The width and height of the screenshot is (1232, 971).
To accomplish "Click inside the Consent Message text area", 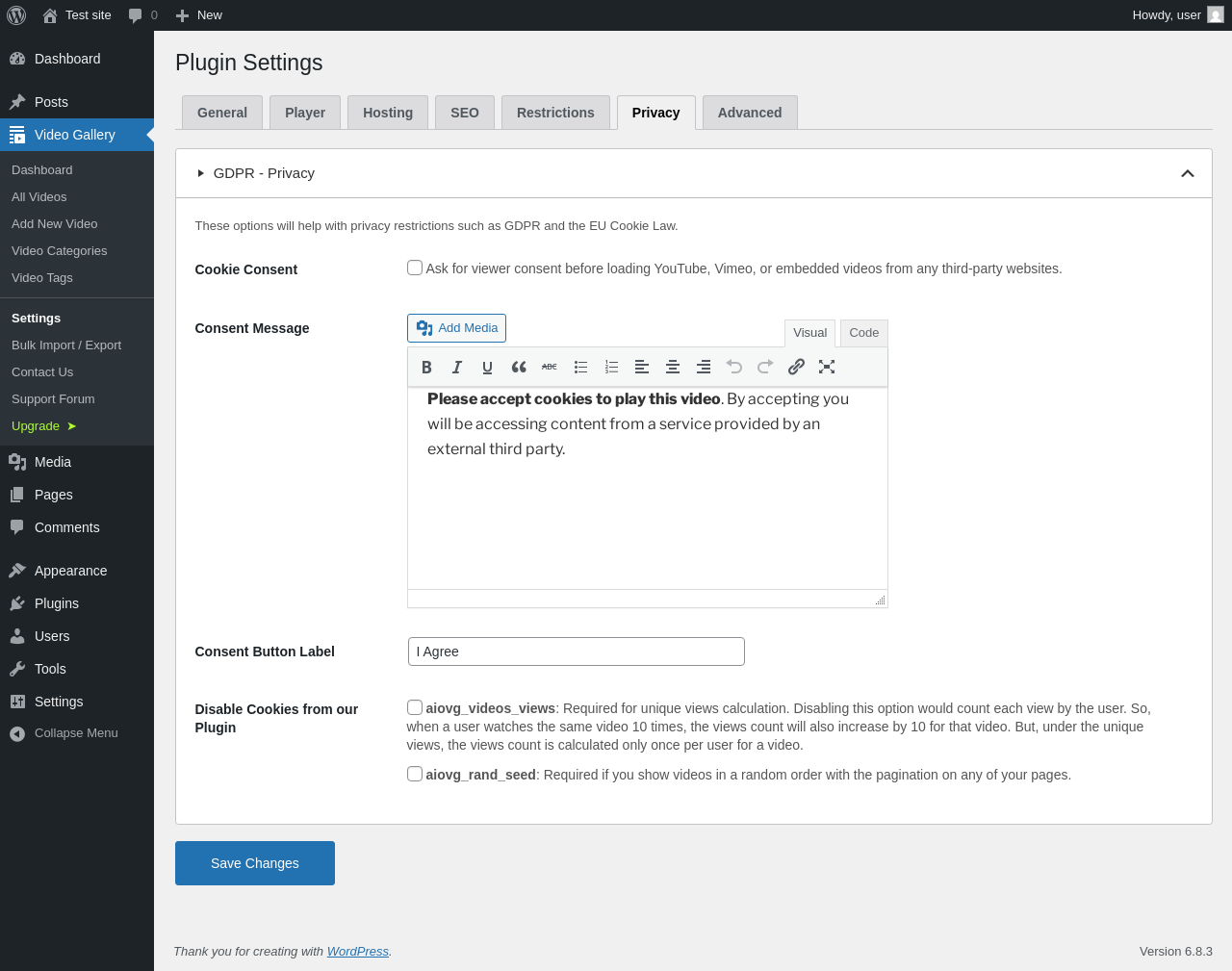I will [648, 488].
